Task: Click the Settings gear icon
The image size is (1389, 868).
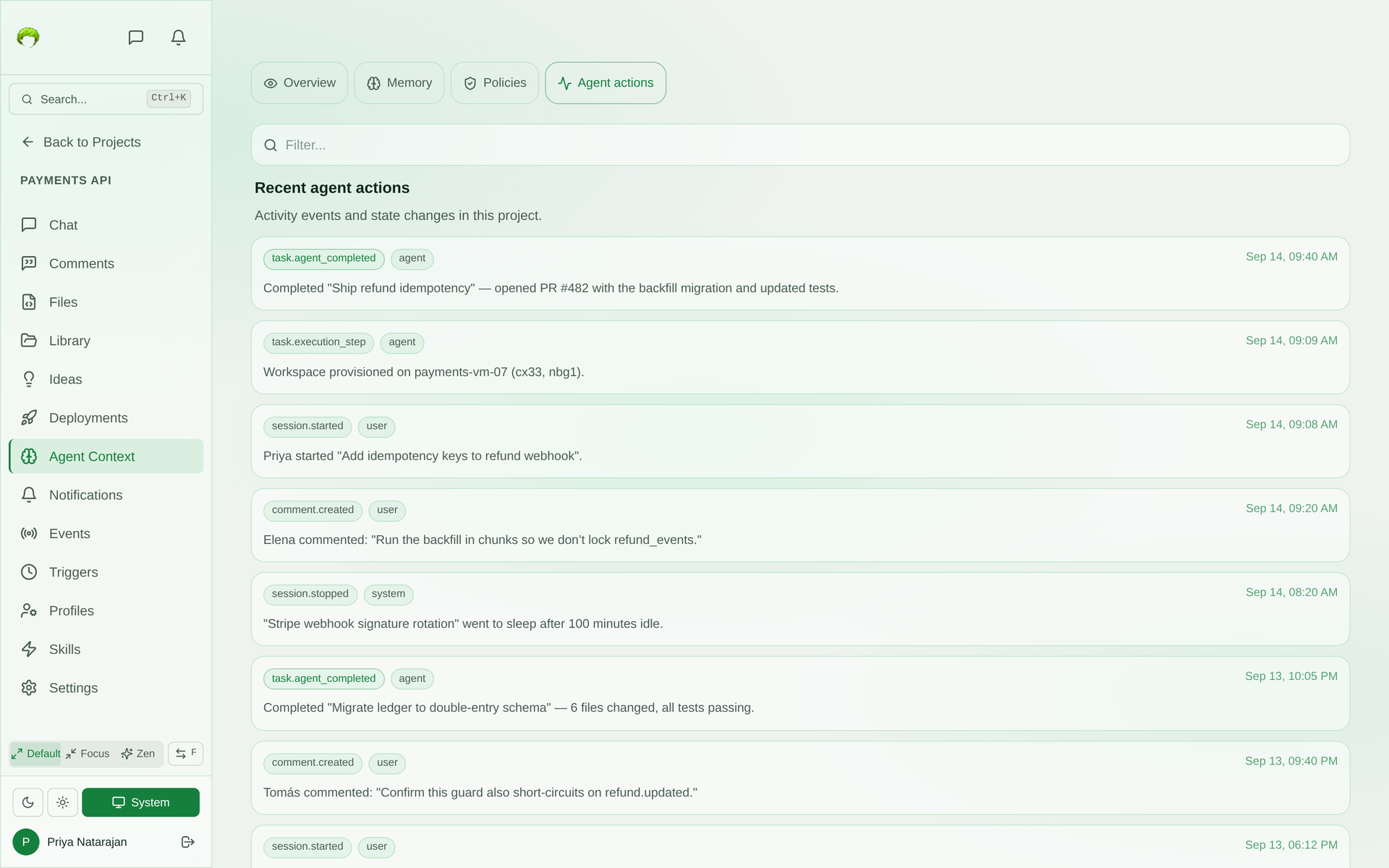Action: coord(29,688)
